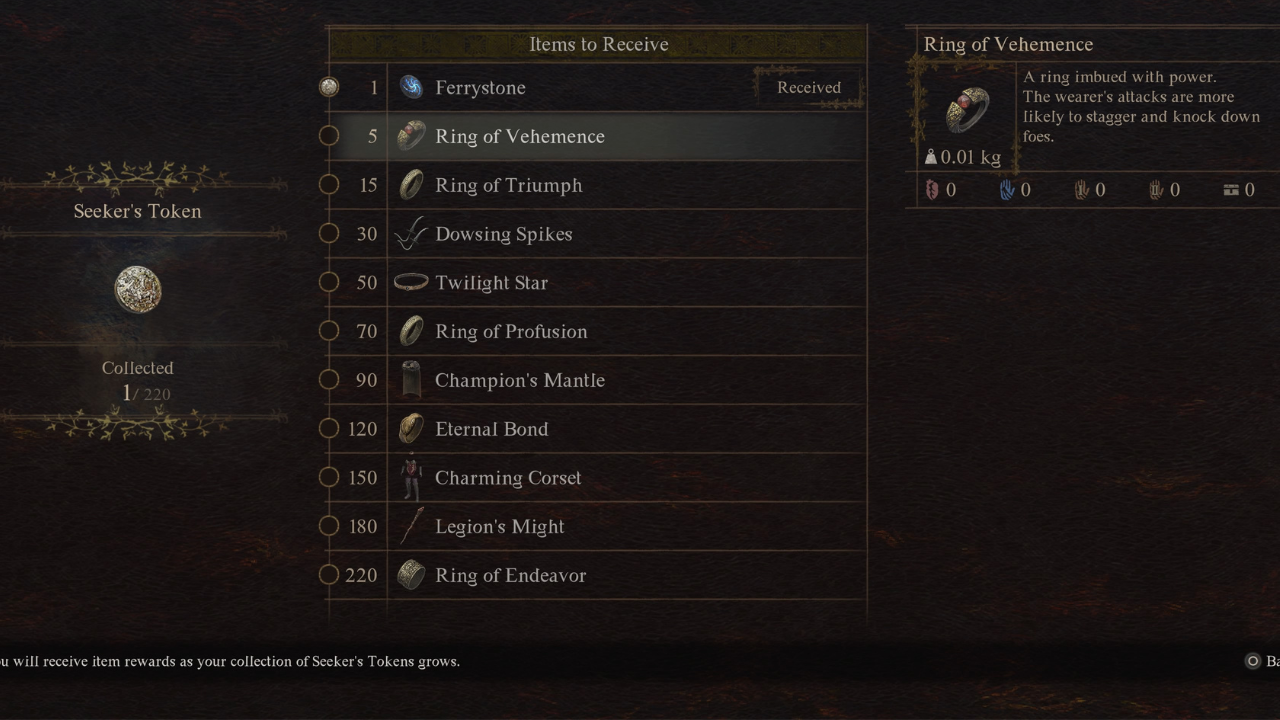Viewport: 1280px width, 720px height.
Task: Select the circle marker for 5 tokens
Action: point(329,136)
